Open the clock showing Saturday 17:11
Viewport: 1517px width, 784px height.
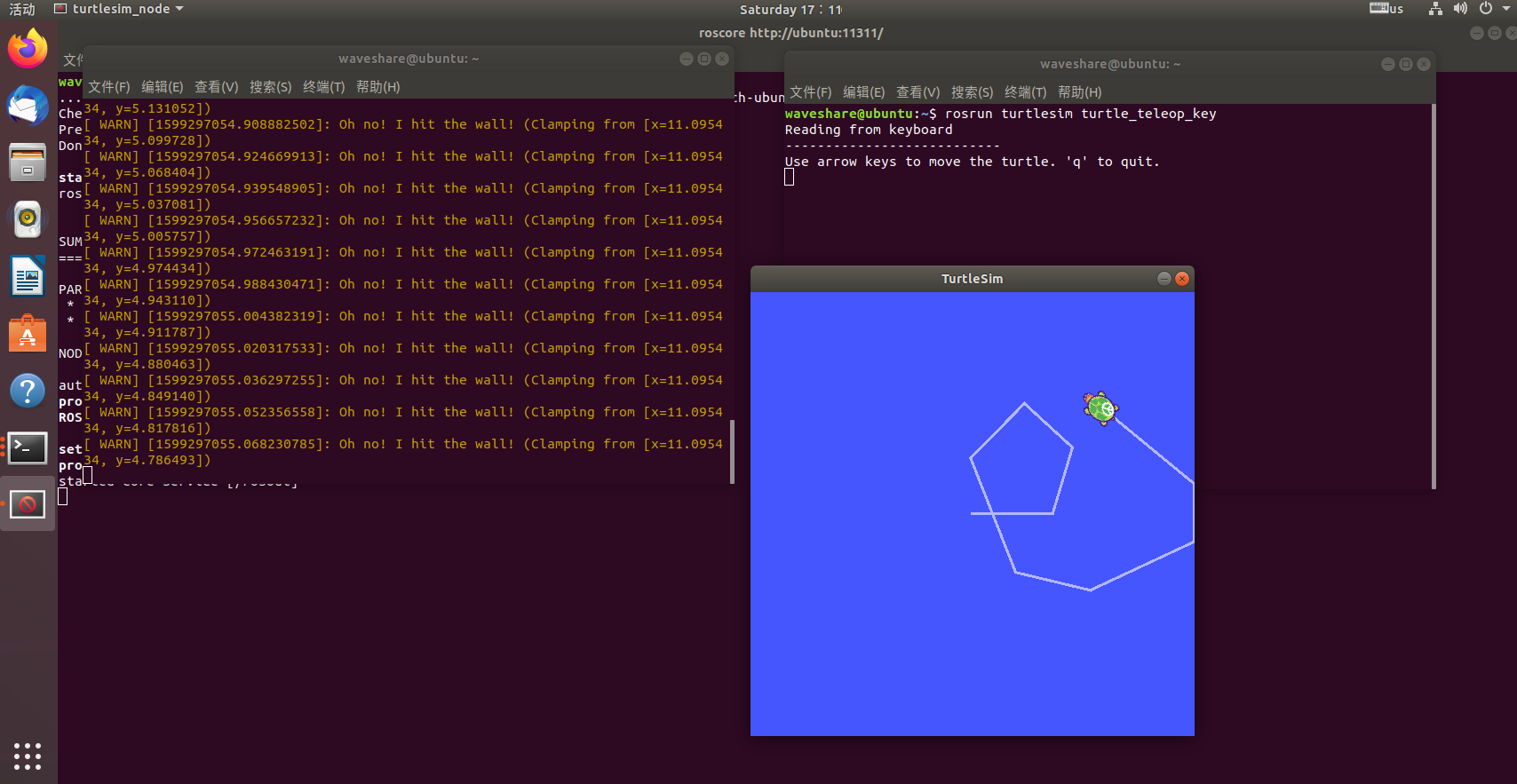[x=790, y=9]
